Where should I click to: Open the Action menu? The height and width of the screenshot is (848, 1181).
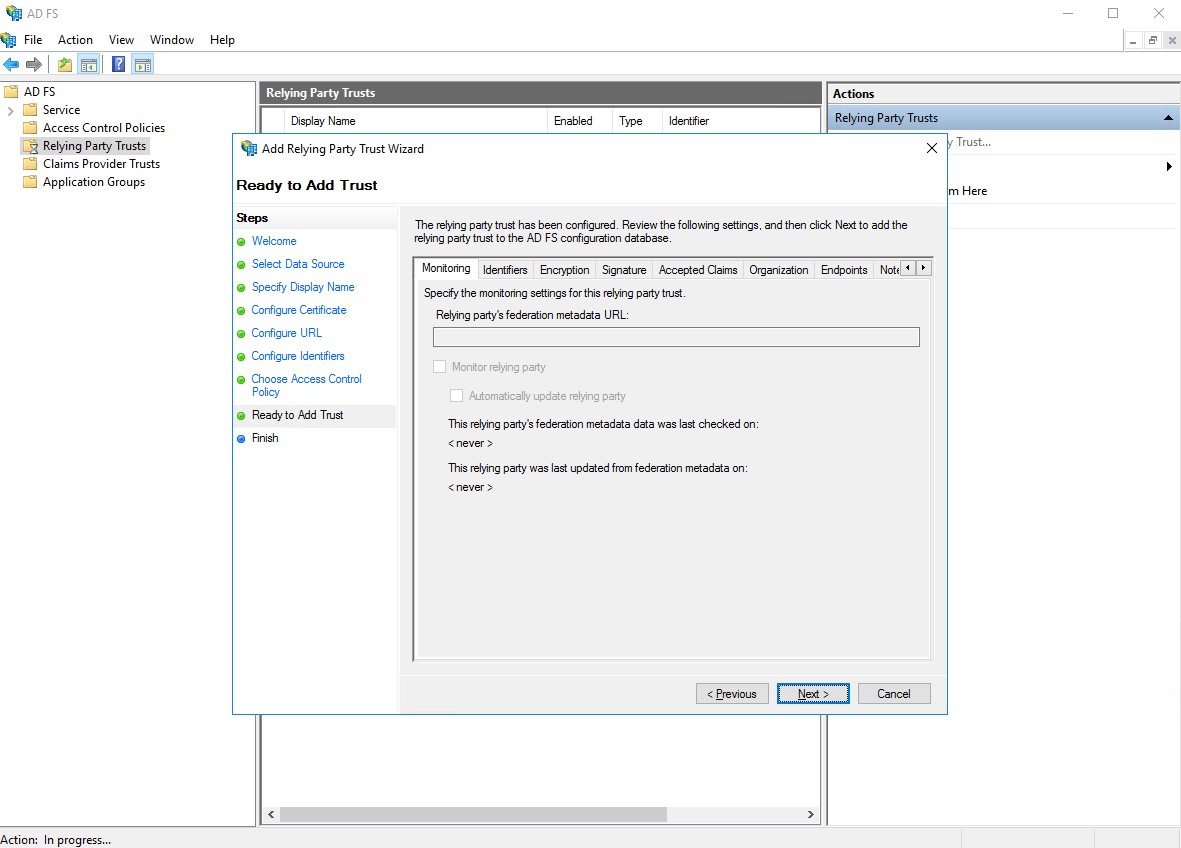[75, 40]
